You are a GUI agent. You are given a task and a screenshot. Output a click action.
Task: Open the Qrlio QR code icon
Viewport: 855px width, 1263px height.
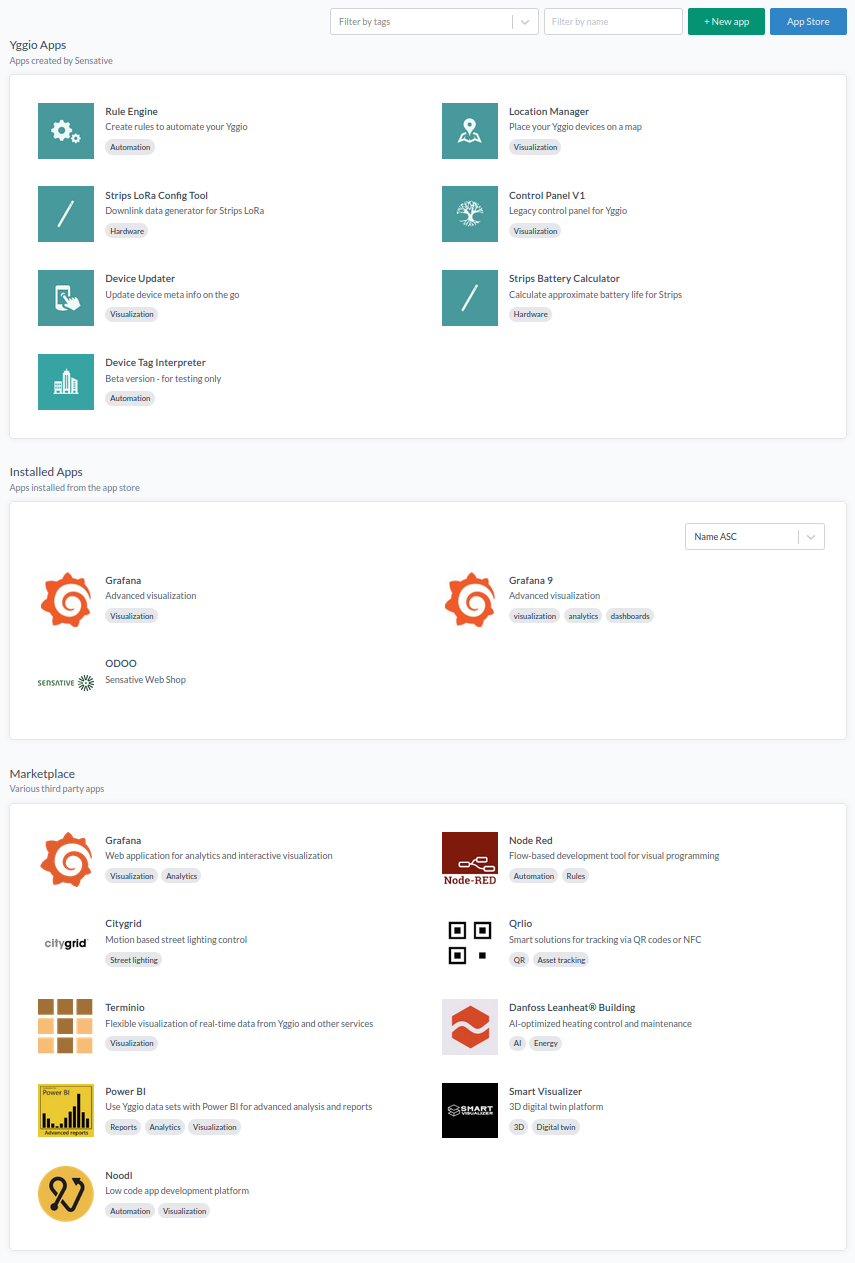pos(470,943)
